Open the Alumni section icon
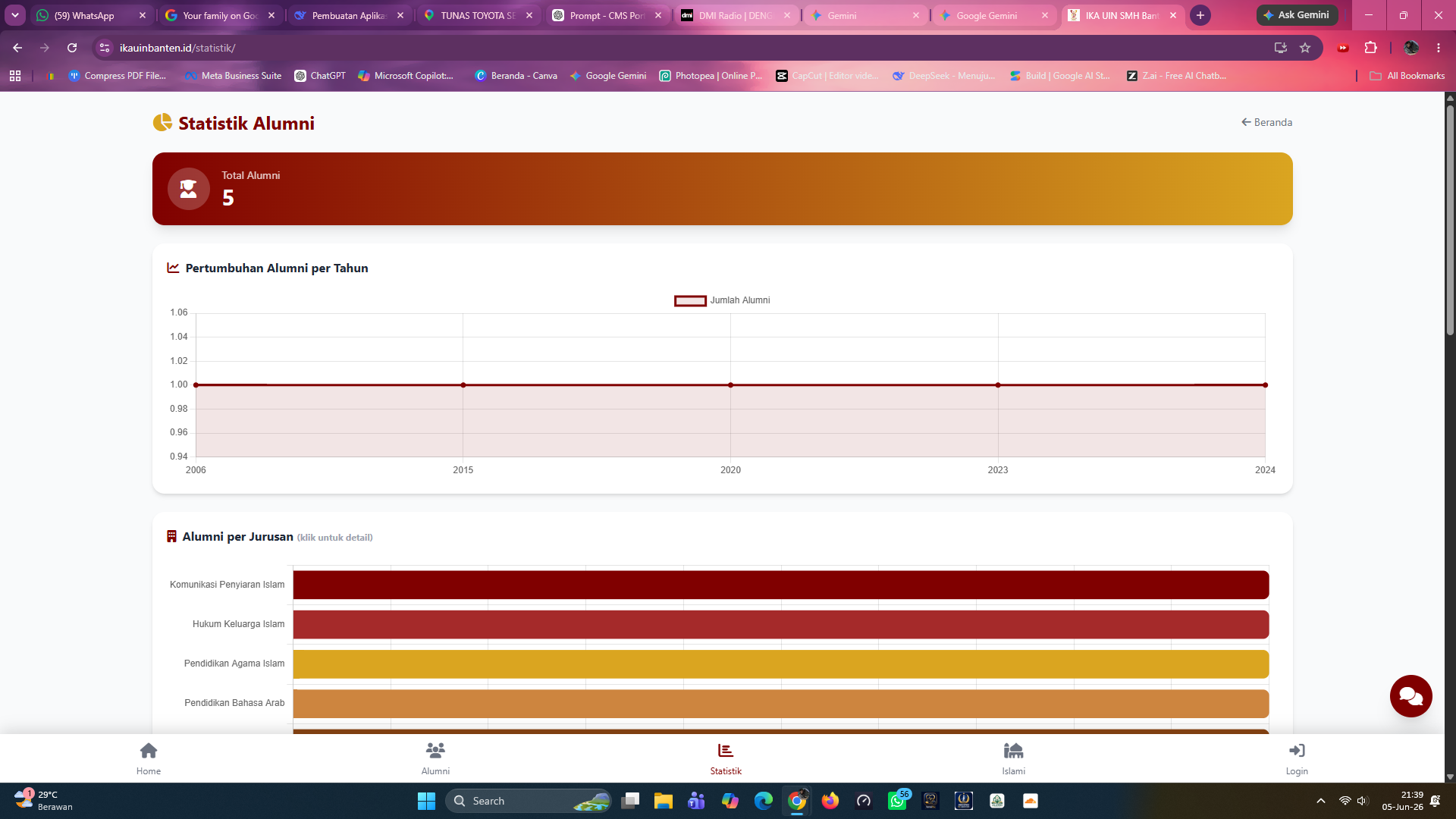 tap(435, 751)
